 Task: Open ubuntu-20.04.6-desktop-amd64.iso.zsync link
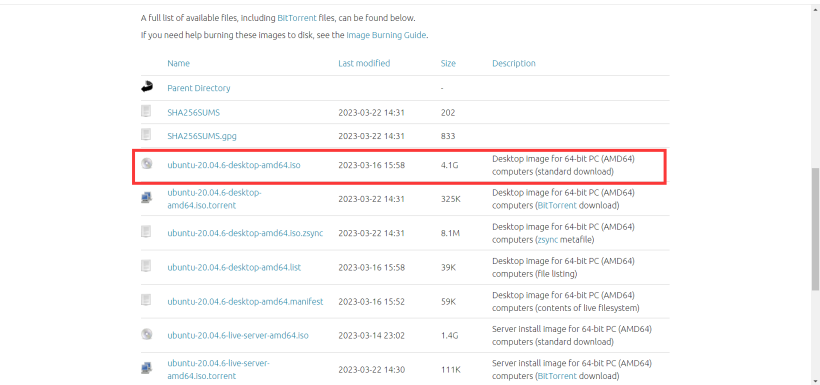click(245, 233)
